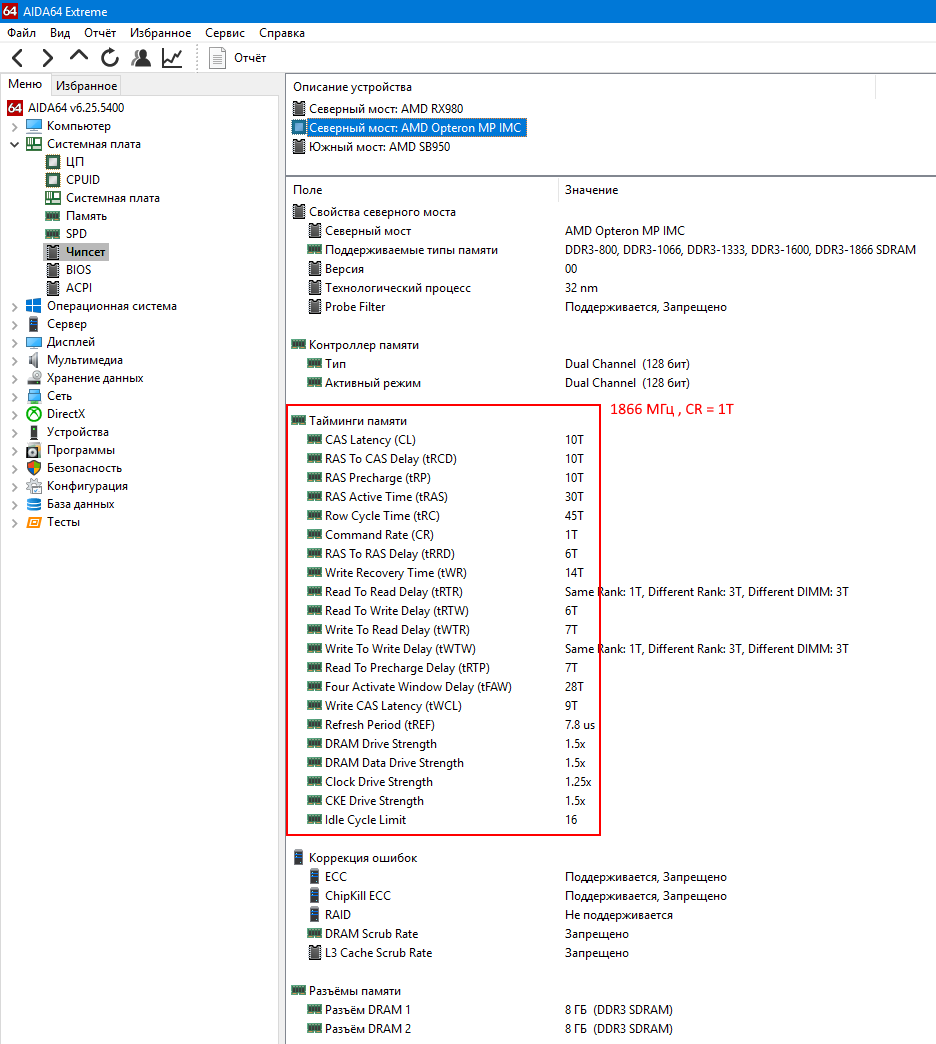This screenshot has width=936, height=1044.
Task: Select the ЦП processor icon
Action: coord(53,162)
